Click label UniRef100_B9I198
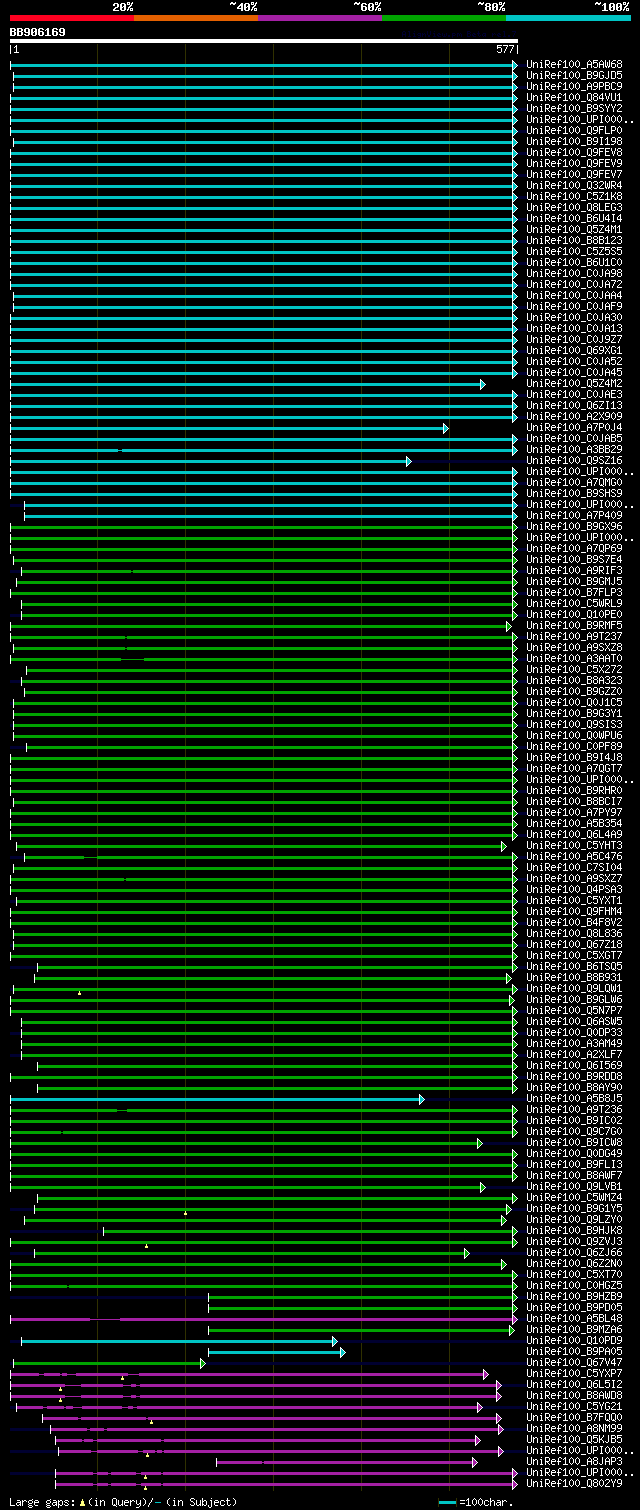Viewport: 640px width, 1510px height. (x=574, y=141)
